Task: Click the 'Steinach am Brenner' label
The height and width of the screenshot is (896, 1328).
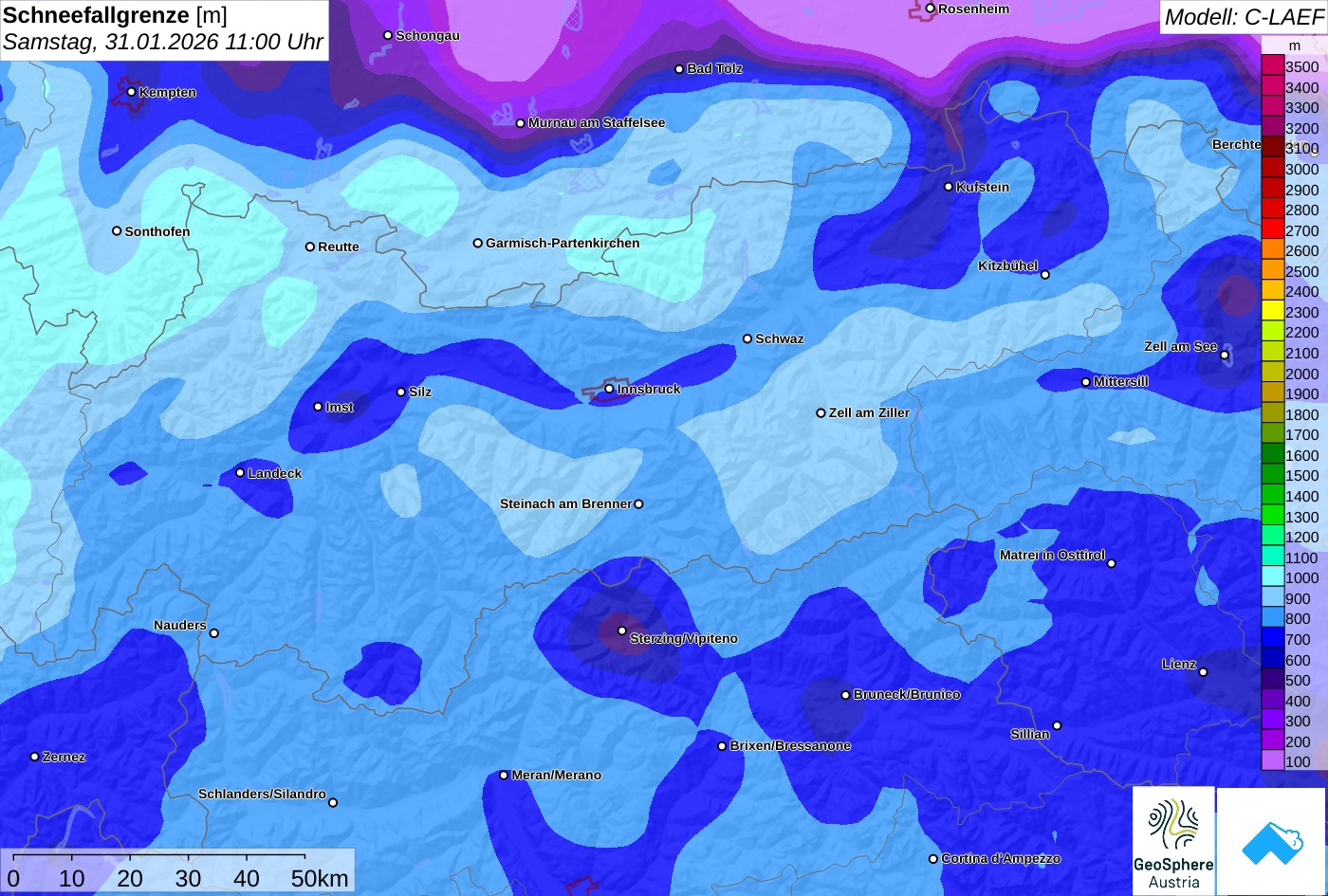Action: (565, 503)
